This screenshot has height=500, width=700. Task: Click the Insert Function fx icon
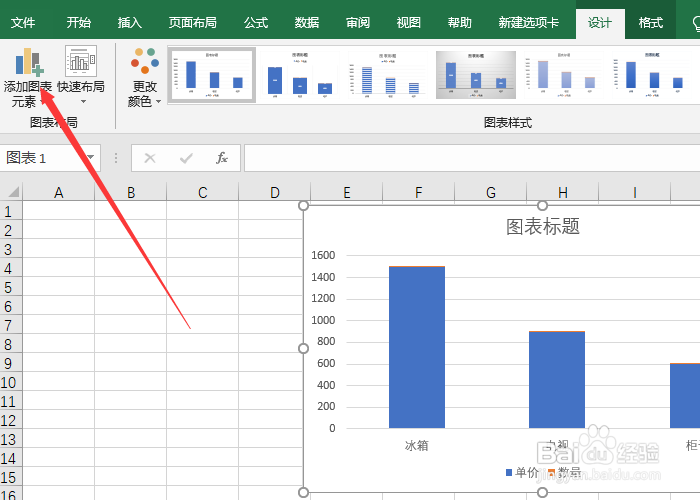(x=222, y=158)
